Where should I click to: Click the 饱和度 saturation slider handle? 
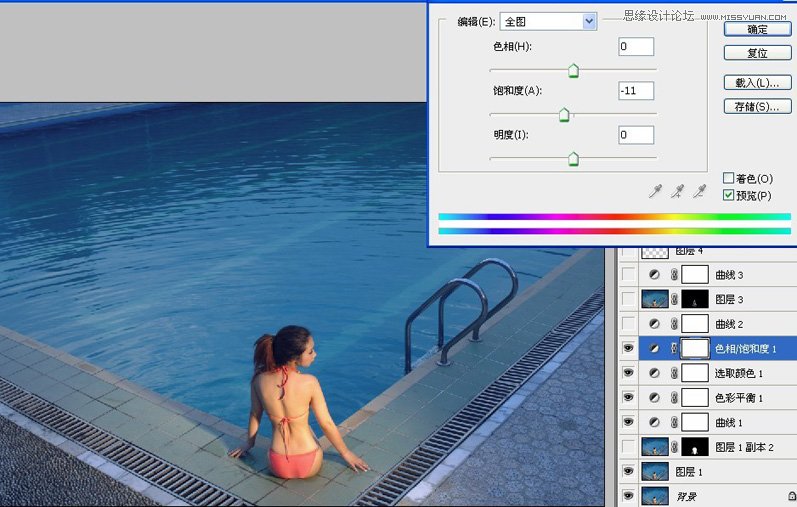click(564, 115)
